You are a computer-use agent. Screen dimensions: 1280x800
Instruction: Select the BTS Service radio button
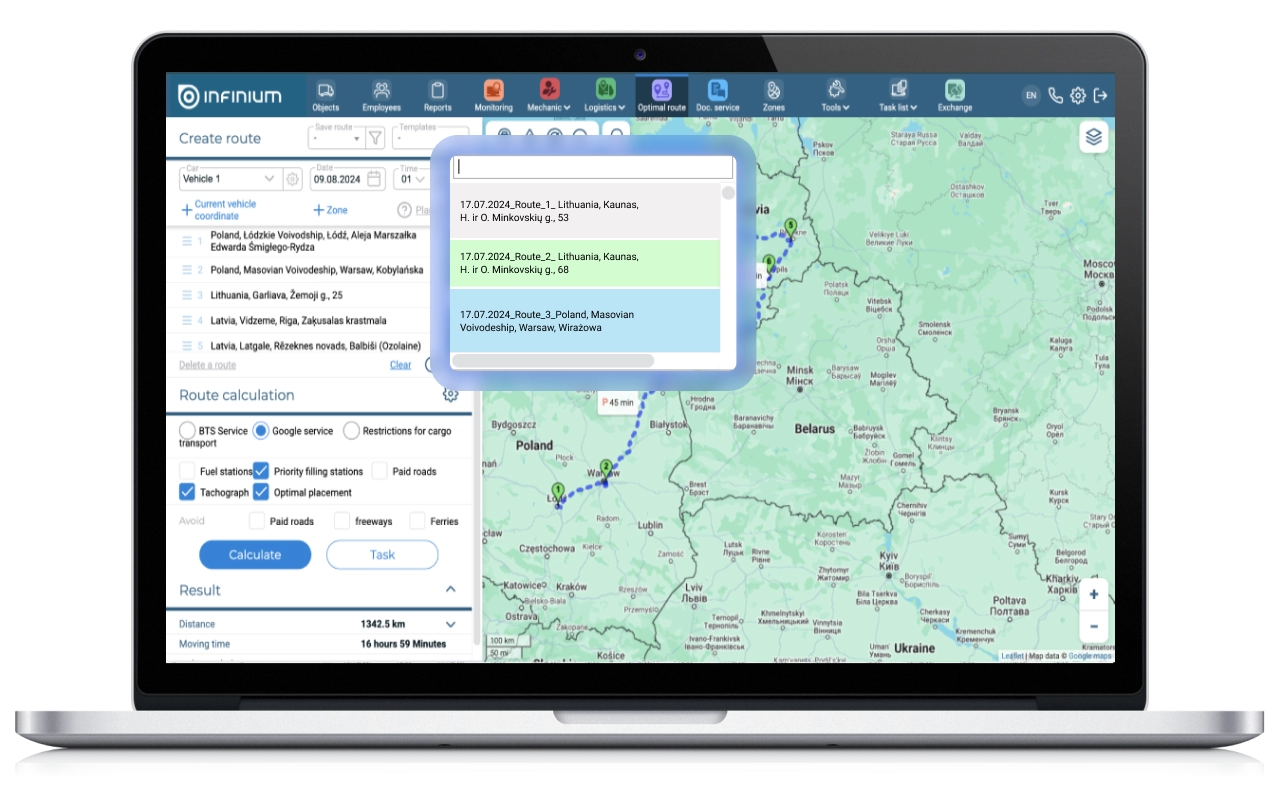[187, 431]
